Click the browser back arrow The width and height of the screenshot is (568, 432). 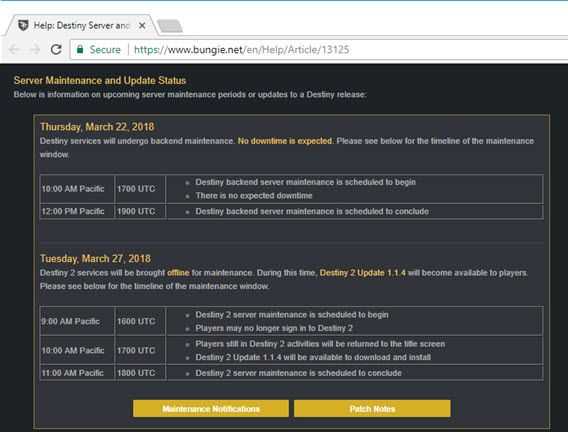[14, 49]
